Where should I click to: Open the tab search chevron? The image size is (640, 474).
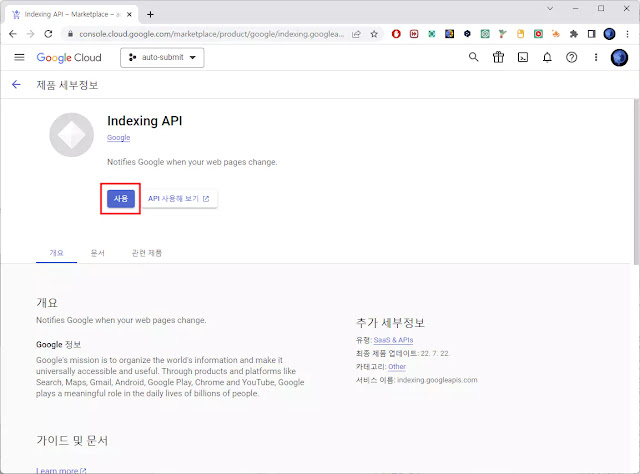pos(550,8)
